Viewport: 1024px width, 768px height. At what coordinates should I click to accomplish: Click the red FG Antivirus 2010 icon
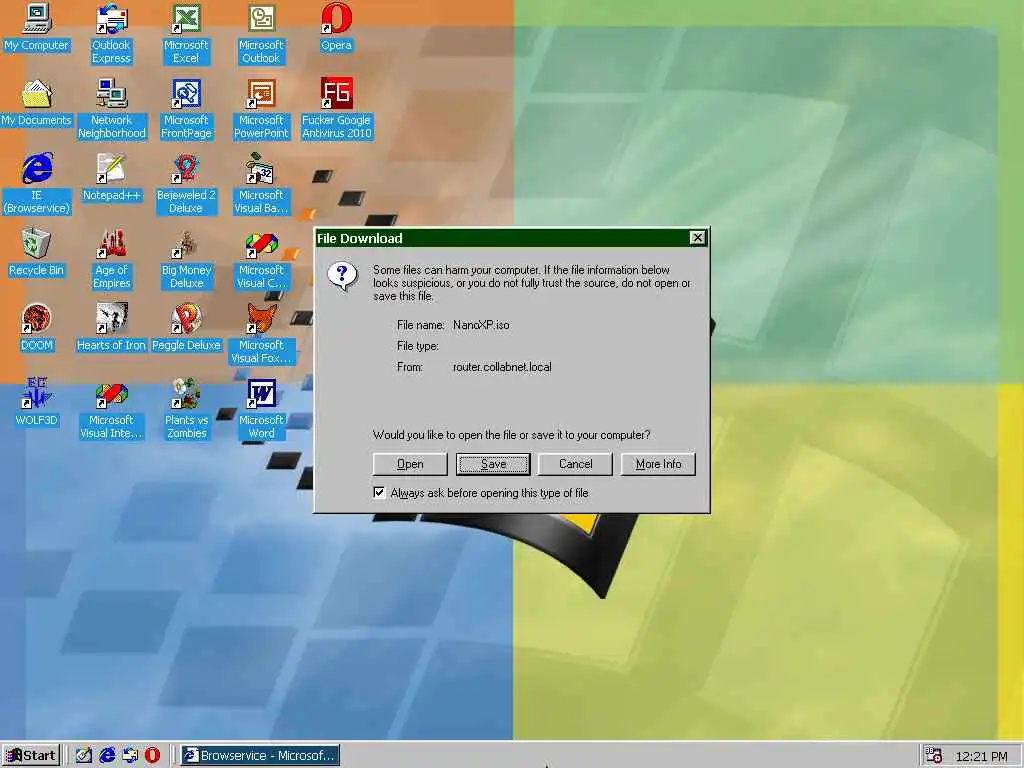click(x=336, y=109)
